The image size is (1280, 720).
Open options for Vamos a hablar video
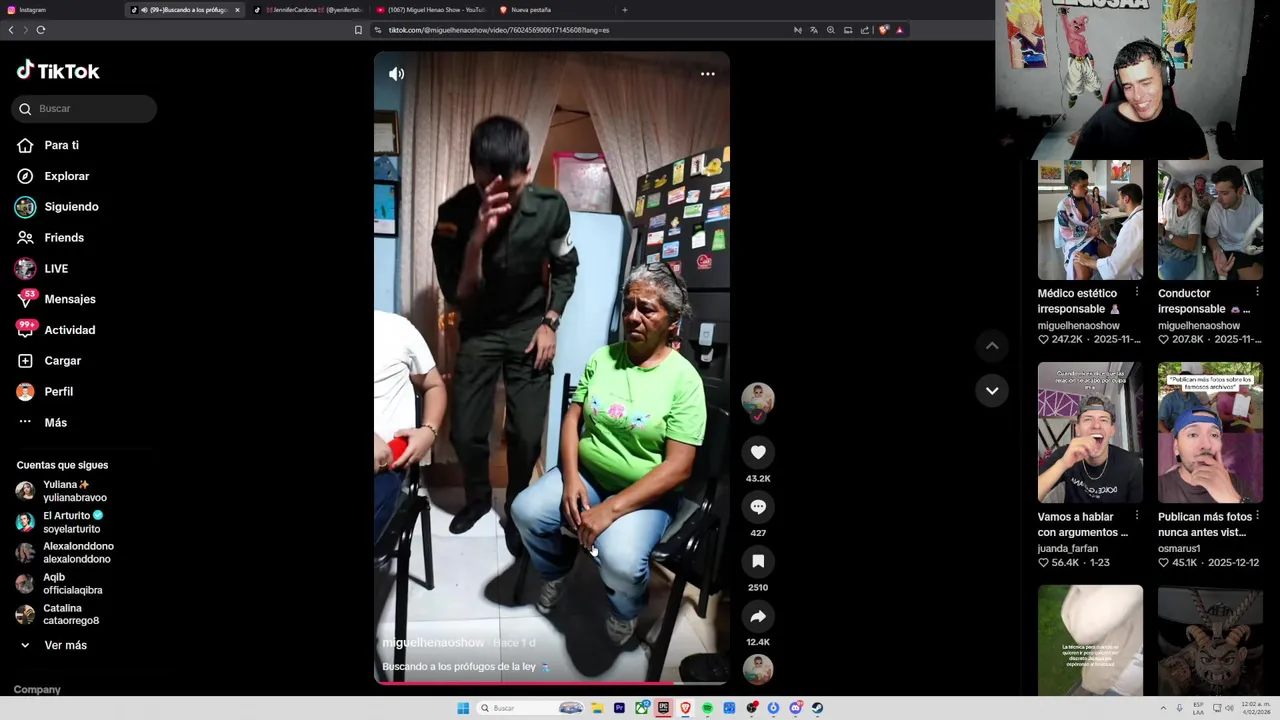click(x=1137, y=516)
